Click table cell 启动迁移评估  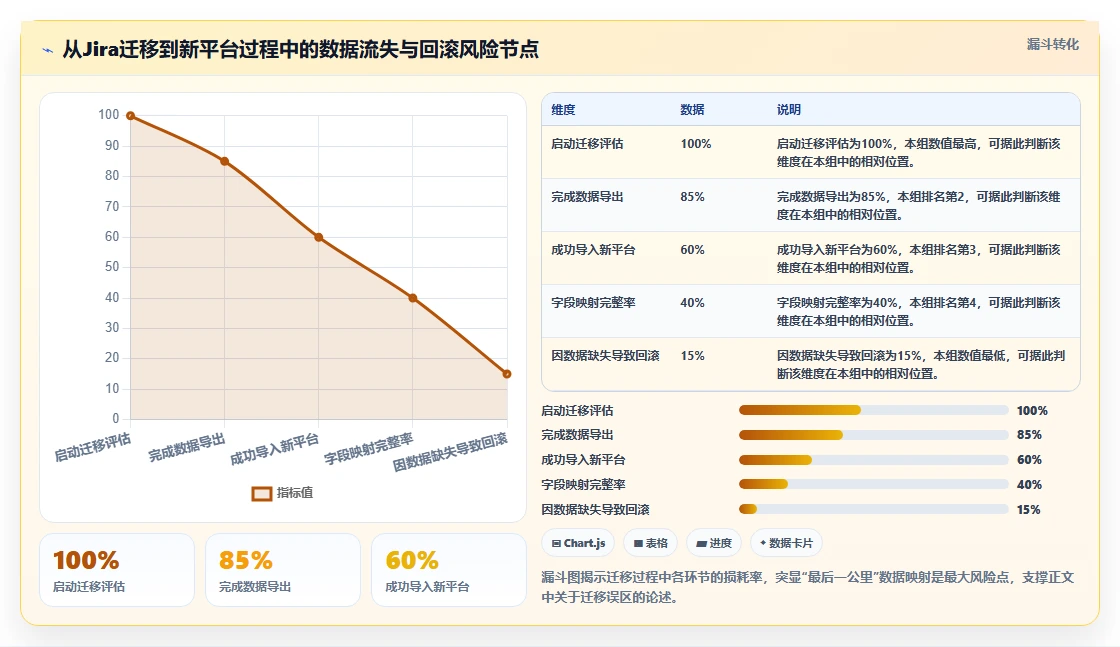(587, 144)
